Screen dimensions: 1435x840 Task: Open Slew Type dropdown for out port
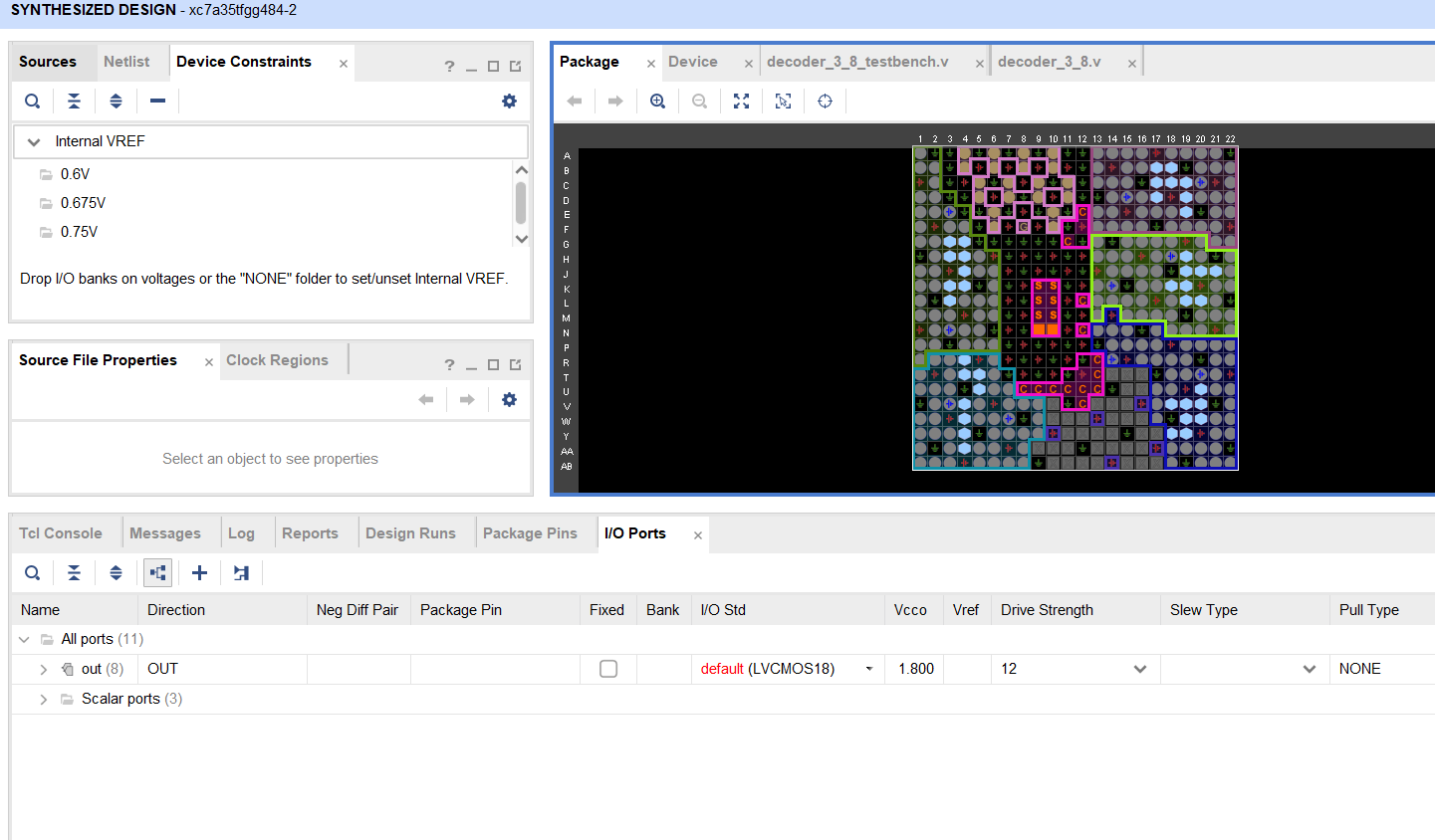click(x=1310, y=669)
